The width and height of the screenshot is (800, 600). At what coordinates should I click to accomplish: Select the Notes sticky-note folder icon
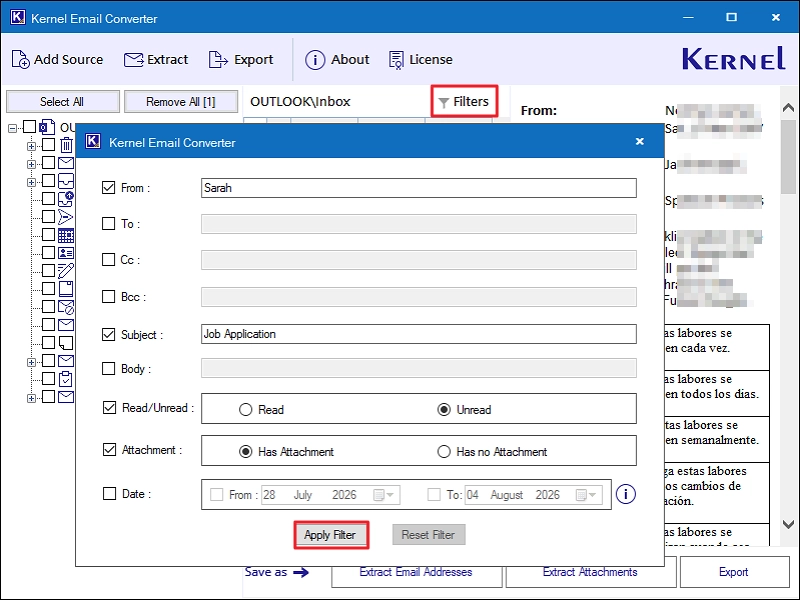point(66,343)
